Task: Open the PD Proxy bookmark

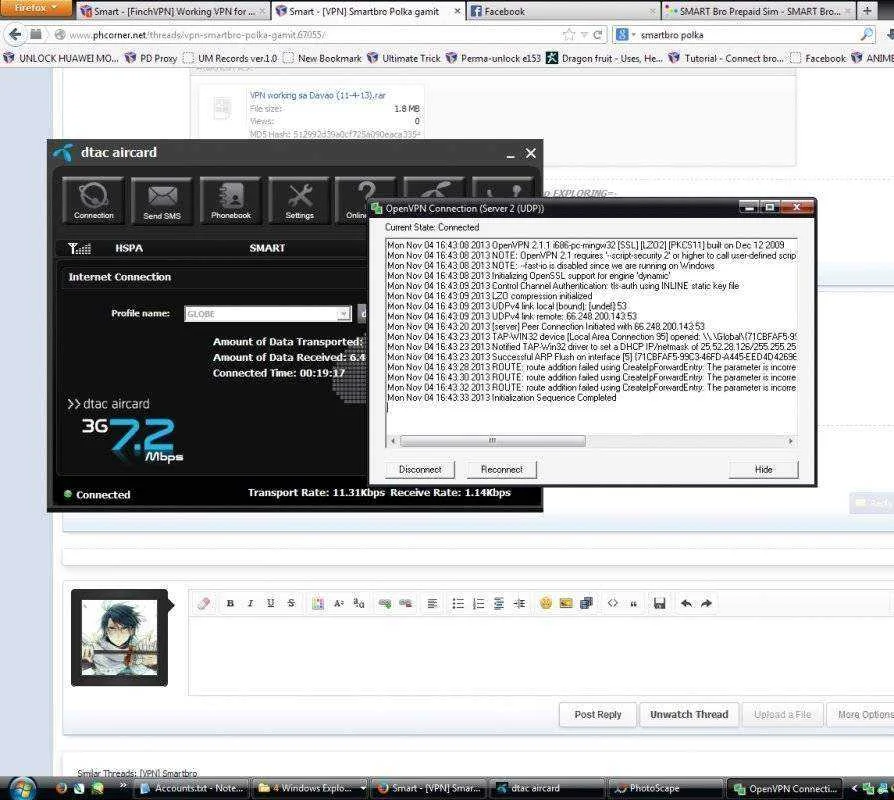Action: (x=151, y=58)
